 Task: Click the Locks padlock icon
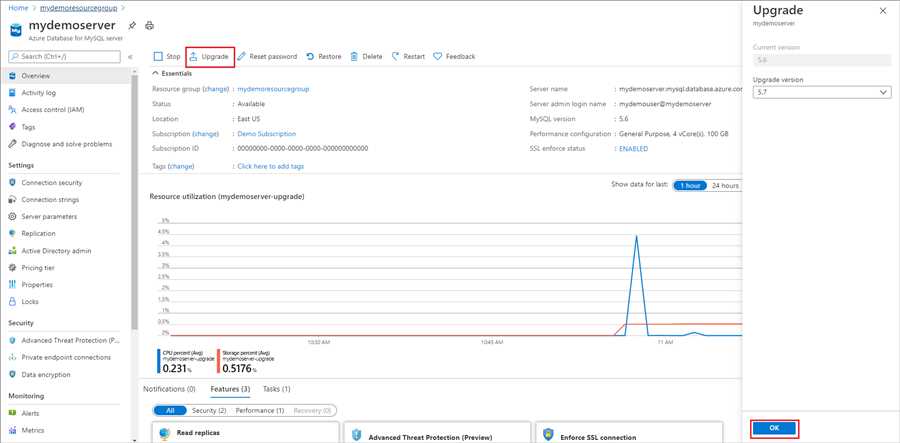click(12, 301)
